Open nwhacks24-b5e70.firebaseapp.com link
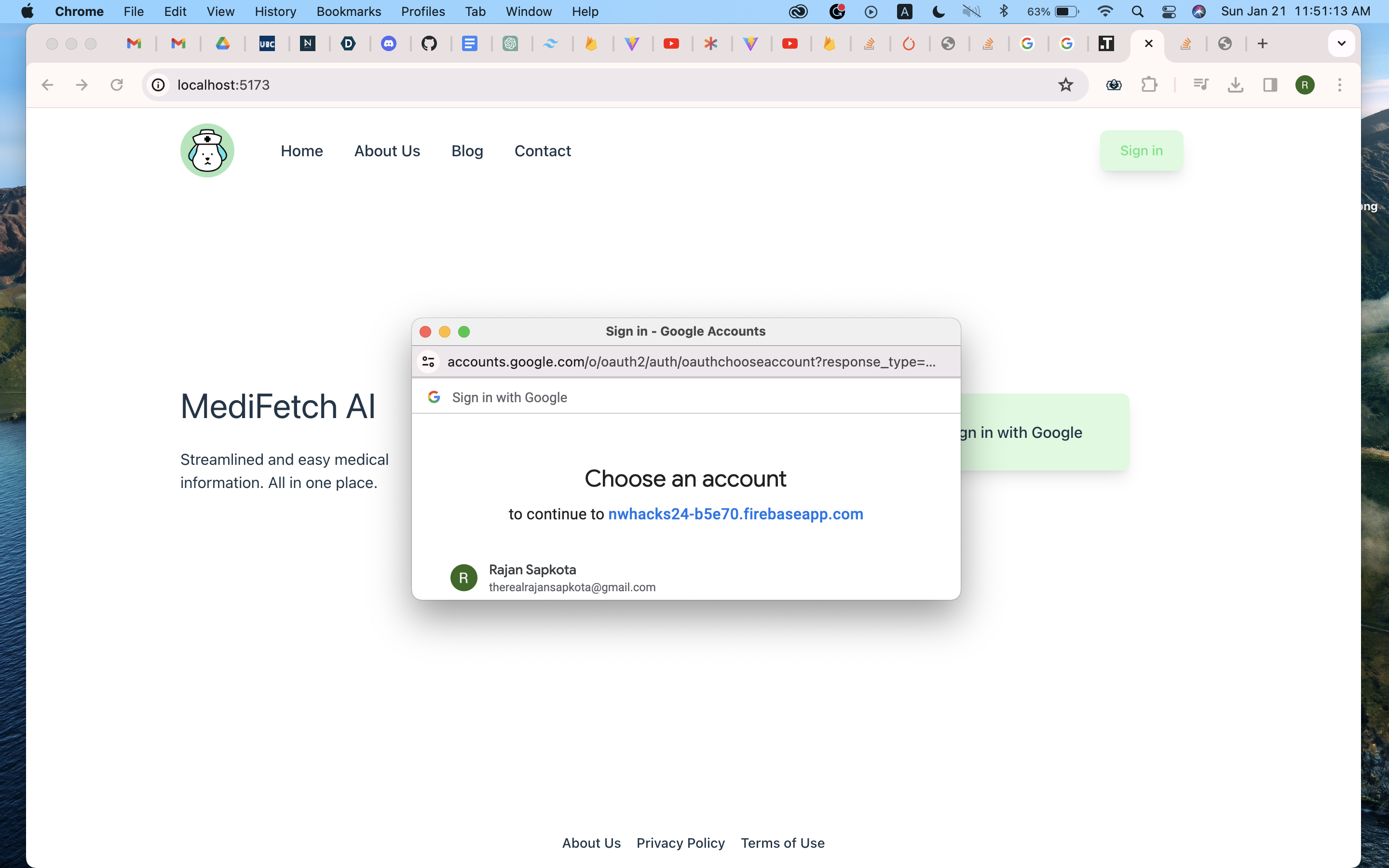Screen dimensions: 1389x868 point(735,514)
